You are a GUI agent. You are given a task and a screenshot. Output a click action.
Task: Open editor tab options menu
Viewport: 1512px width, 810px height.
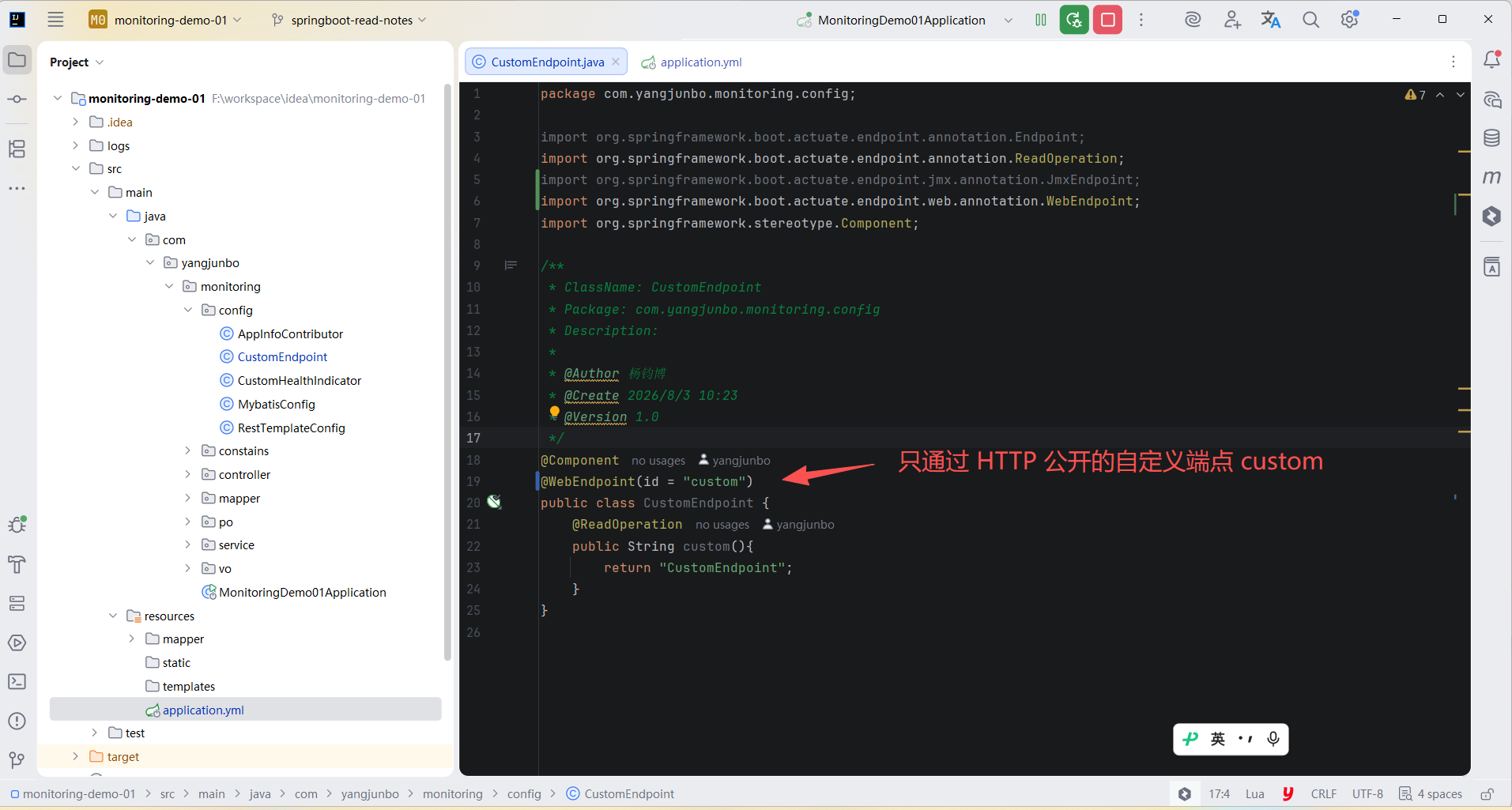1454,62
